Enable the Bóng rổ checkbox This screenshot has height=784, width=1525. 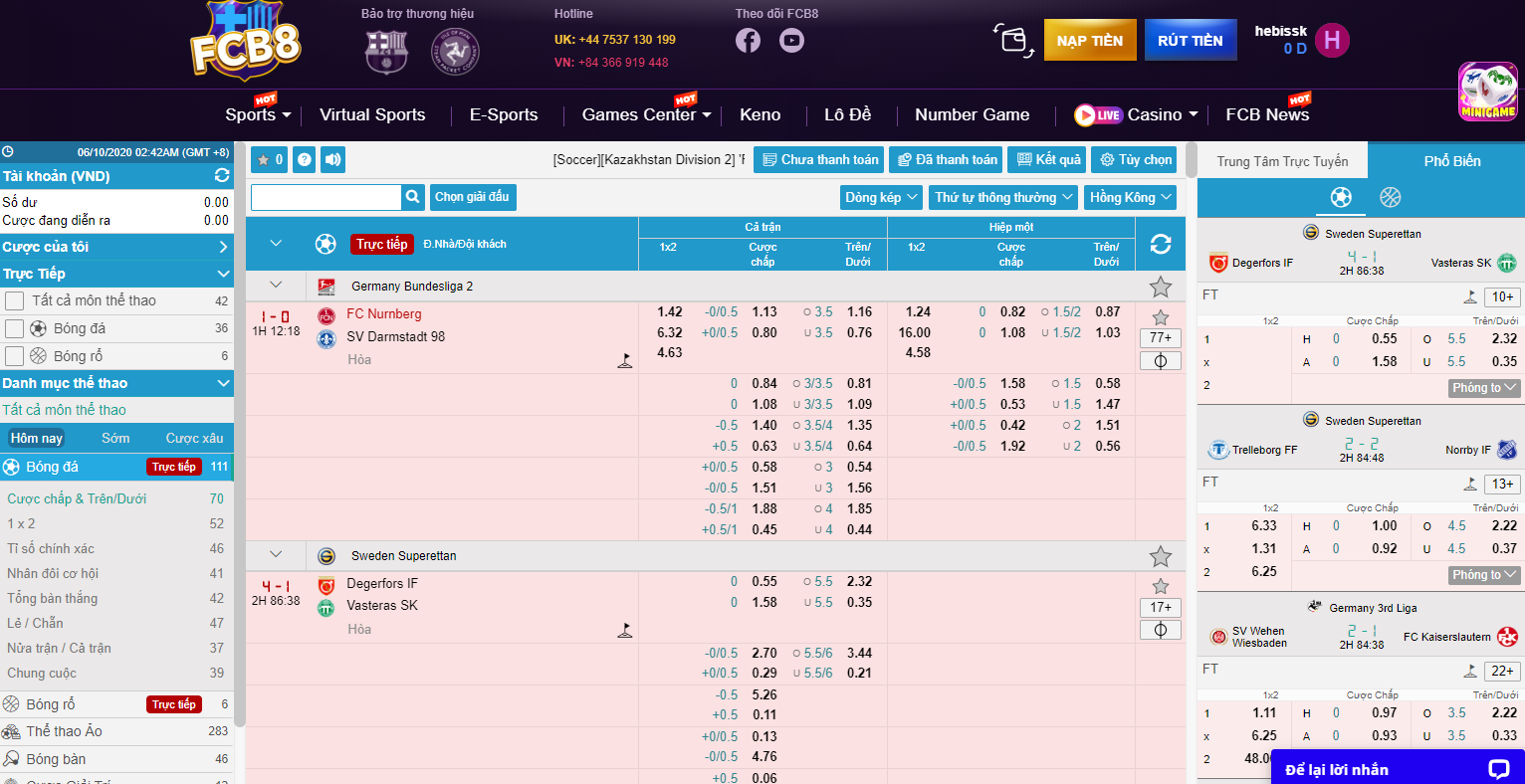click(14, 356)
